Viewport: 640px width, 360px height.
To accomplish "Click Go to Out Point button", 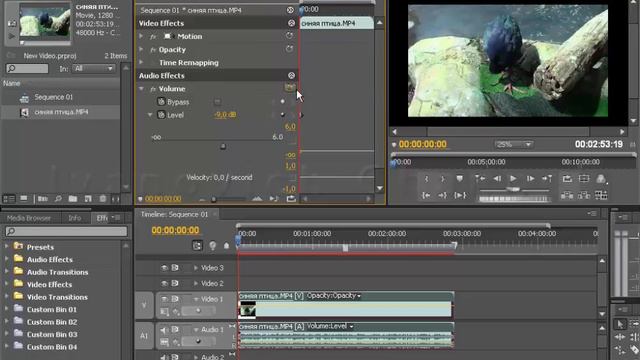I will [x=442, y=196].
